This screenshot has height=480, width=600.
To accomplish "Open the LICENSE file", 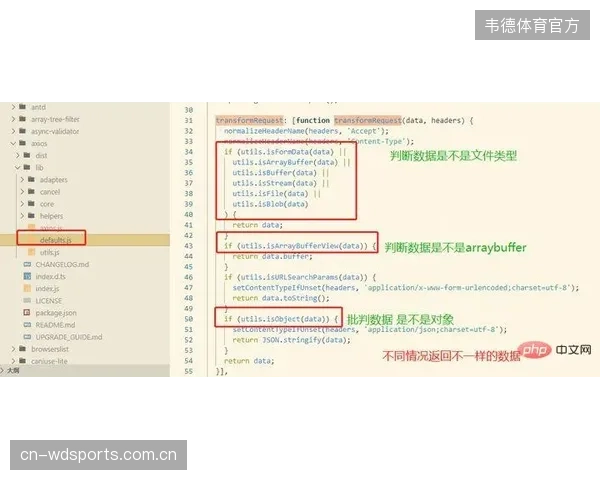I will 49,301.
